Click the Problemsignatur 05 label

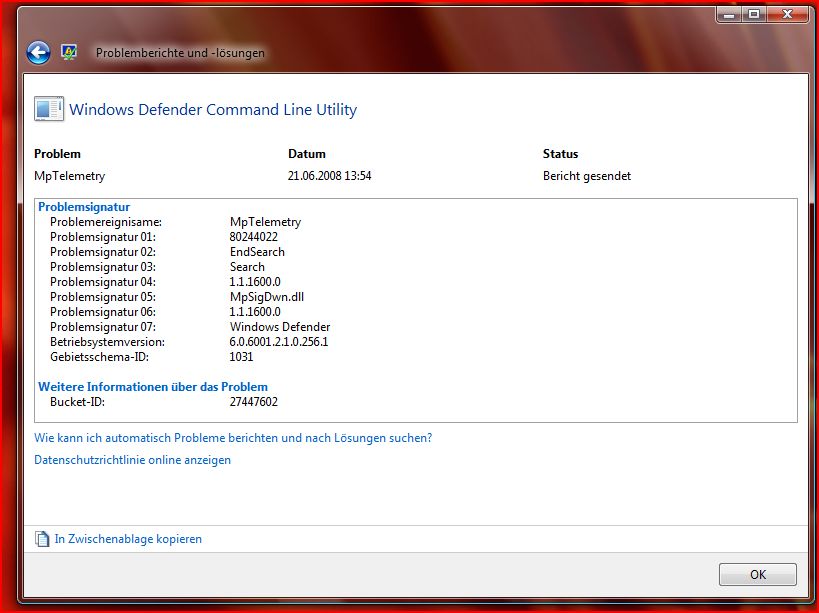click(x=103, y=297)
